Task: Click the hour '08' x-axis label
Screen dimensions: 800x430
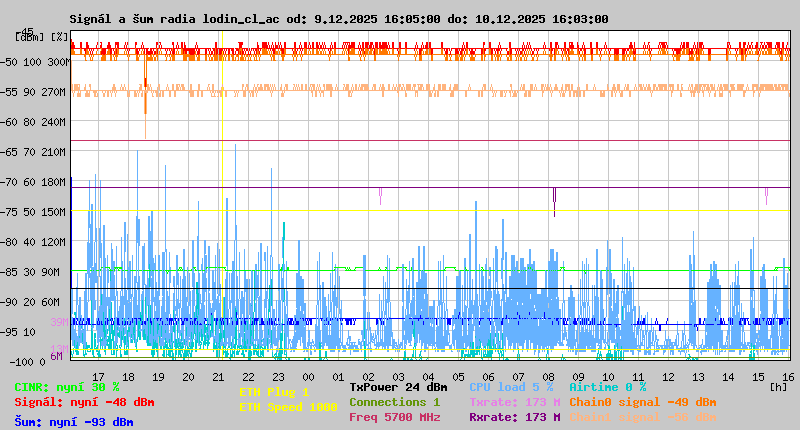Action: click(548, 377)
